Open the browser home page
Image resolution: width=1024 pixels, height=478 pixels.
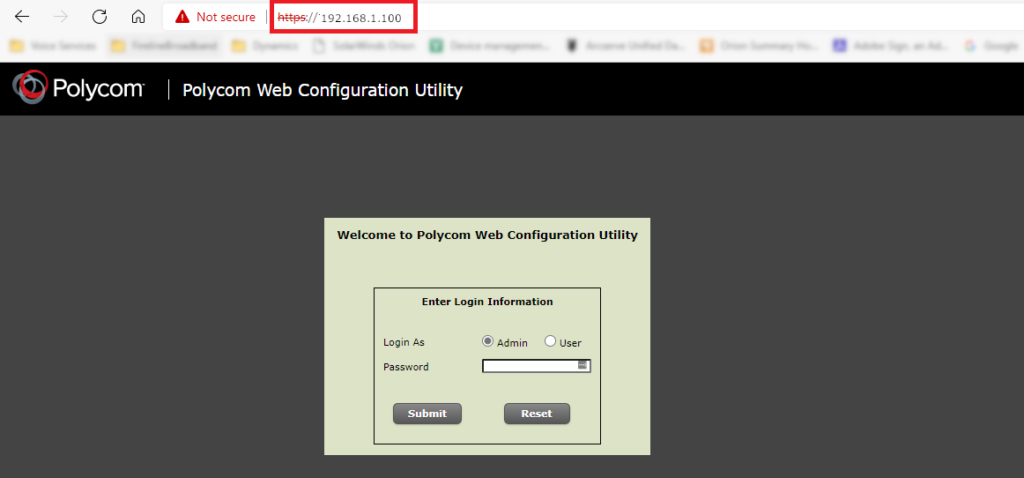point(138,17)
